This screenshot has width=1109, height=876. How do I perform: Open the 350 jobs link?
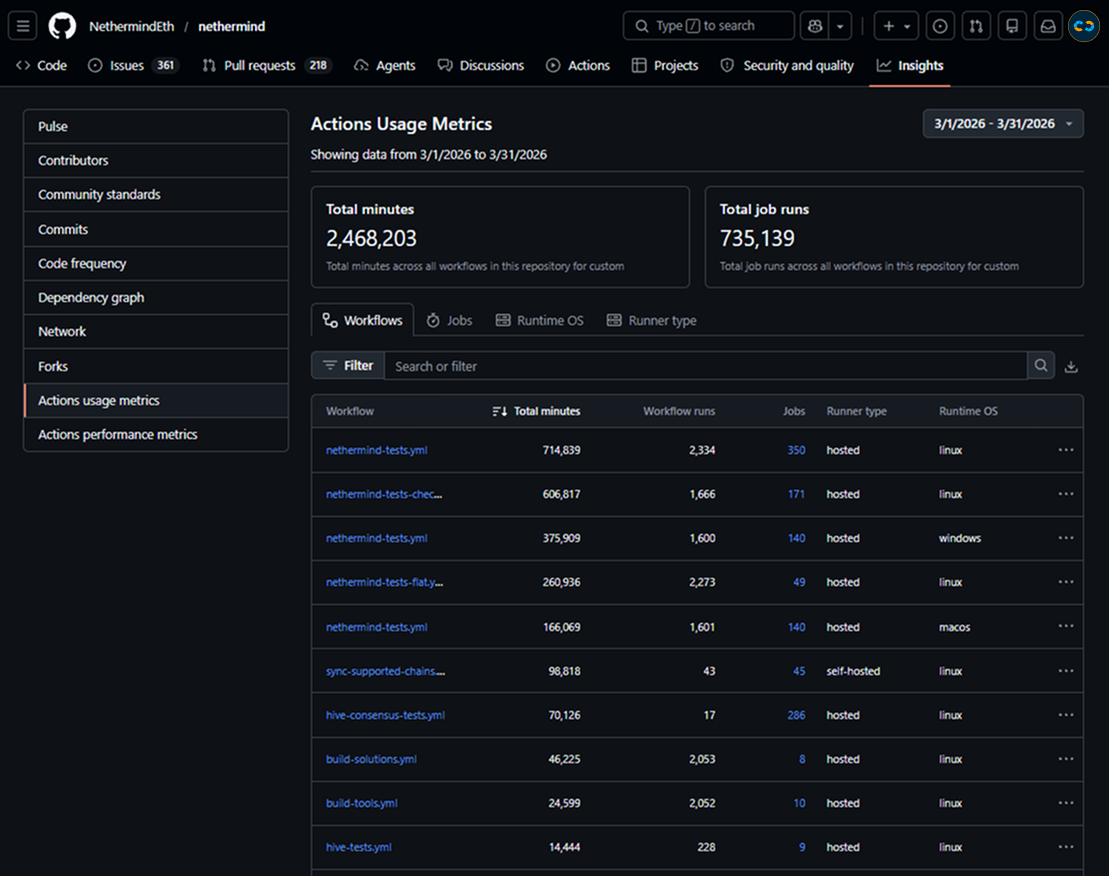pyautogui.click(x=796, y=450)
